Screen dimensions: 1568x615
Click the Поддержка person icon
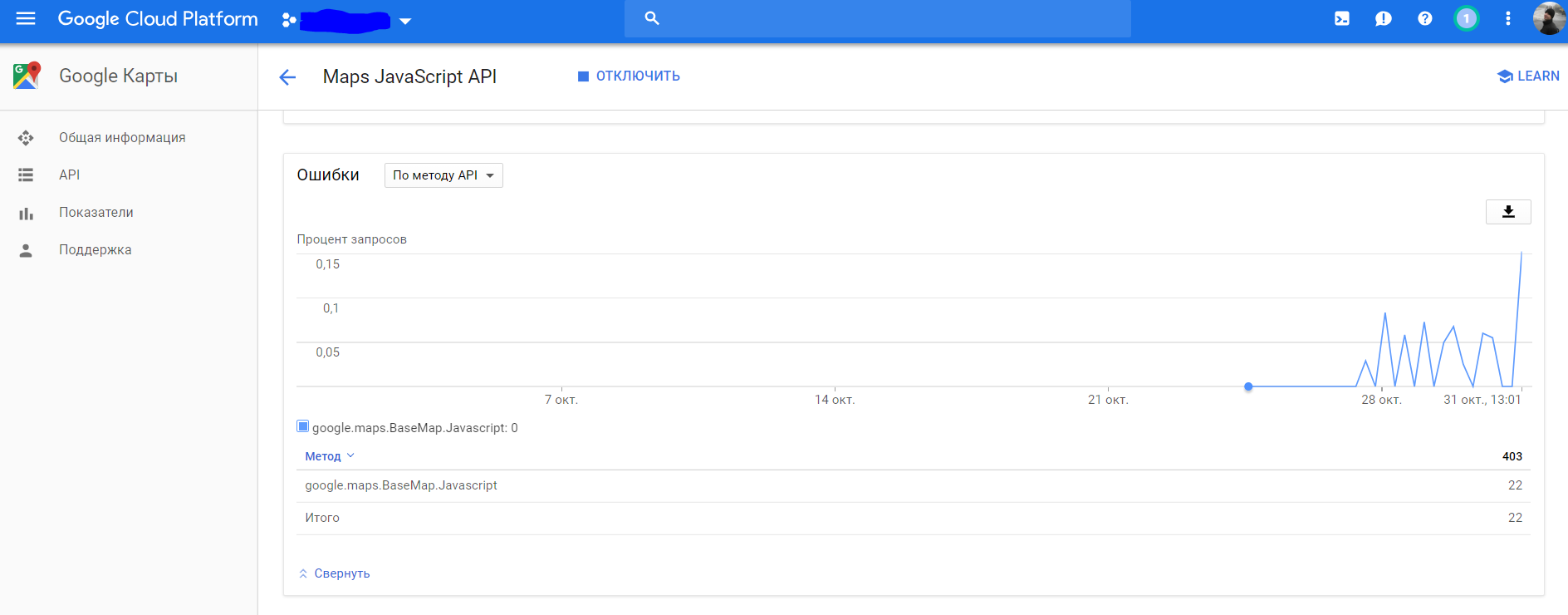coord(26,250)
